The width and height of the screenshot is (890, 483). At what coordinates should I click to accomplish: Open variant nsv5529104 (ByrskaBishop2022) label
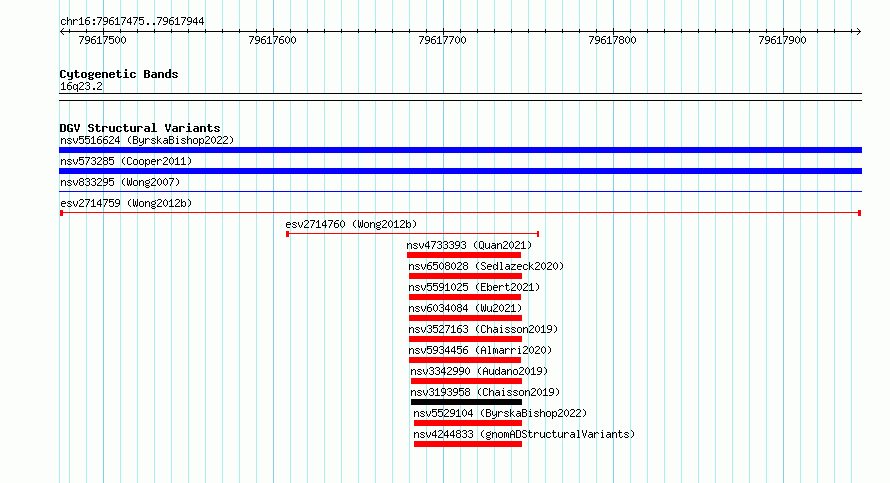[500, 413]
